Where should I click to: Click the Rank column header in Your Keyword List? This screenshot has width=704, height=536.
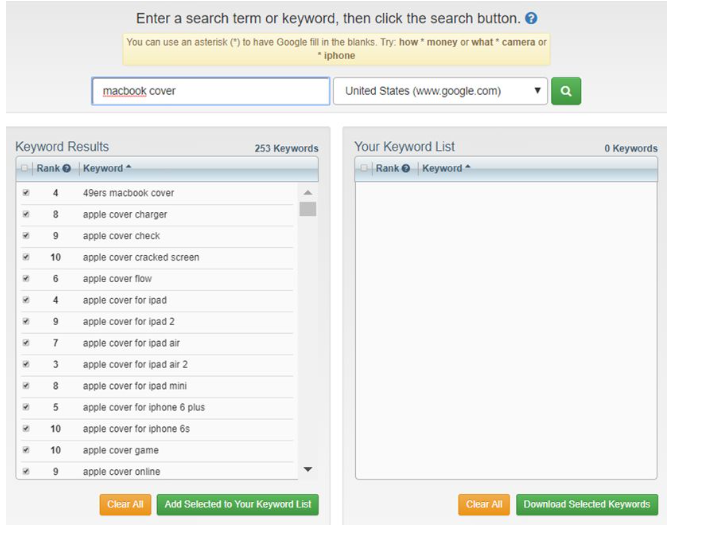[x=387, y=168]
